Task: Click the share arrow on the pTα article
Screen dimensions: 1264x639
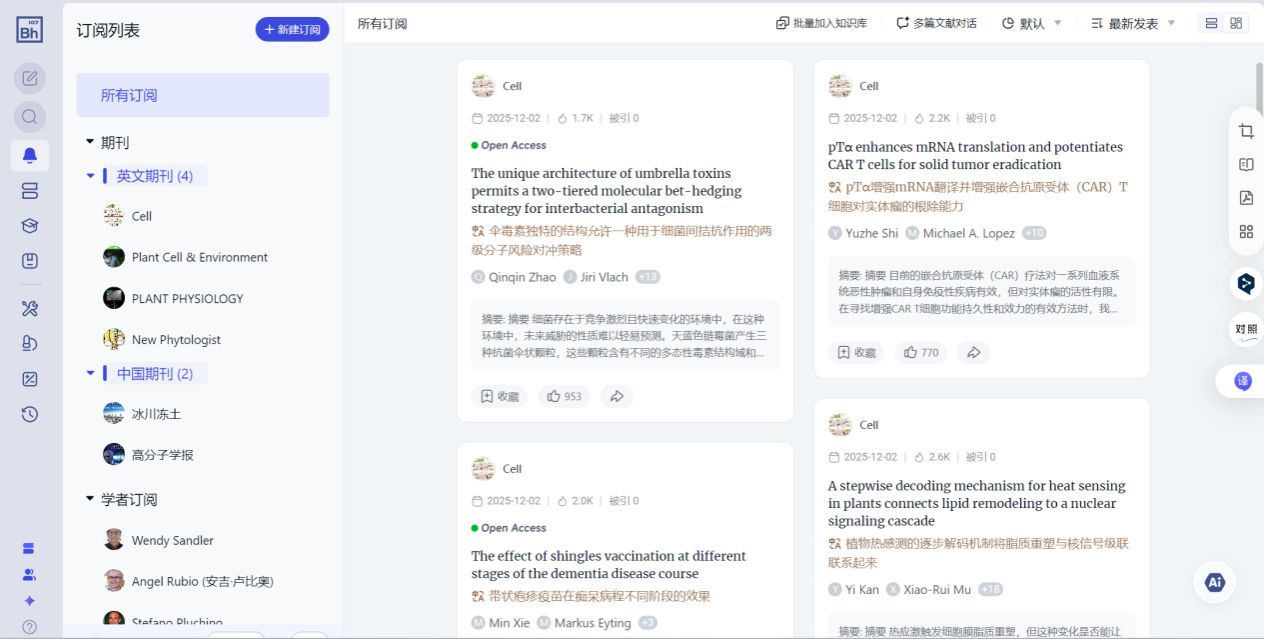Action: coord(973,352)
